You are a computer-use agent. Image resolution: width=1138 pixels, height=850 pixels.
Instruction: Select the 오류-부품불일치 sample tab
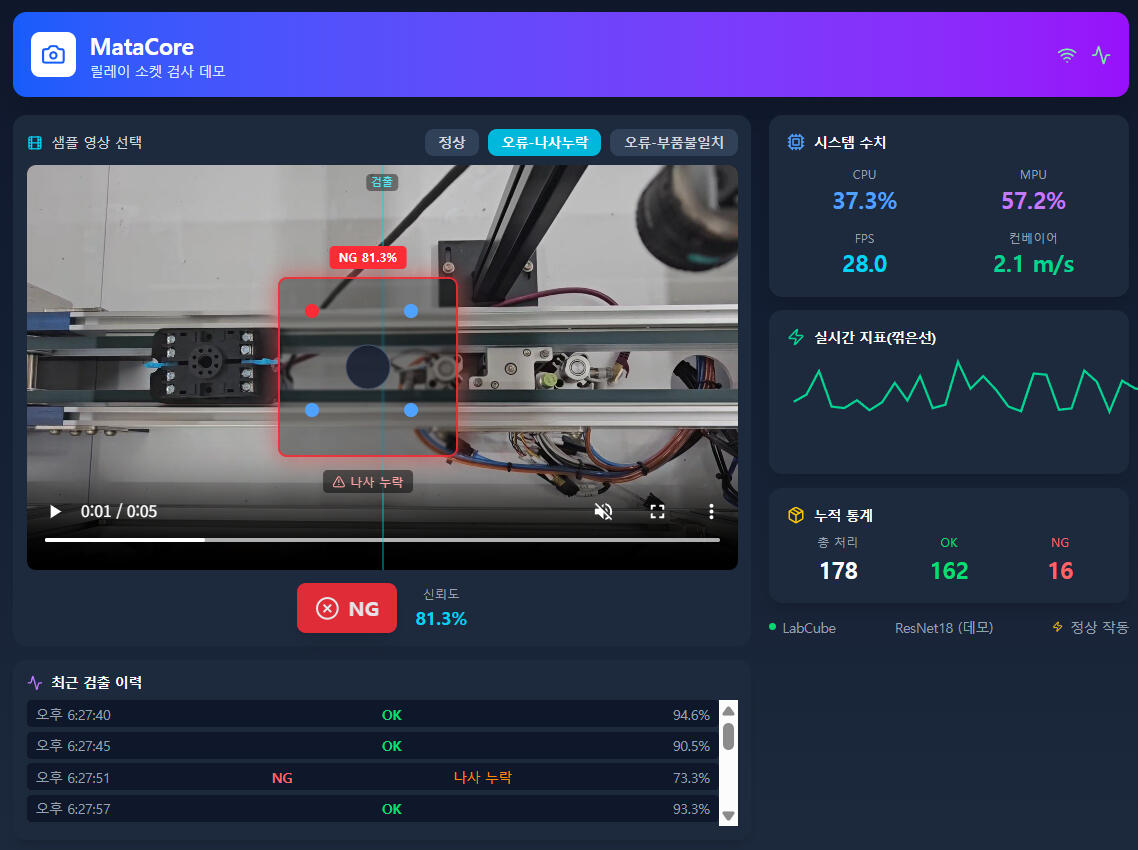tap(673, 142)
